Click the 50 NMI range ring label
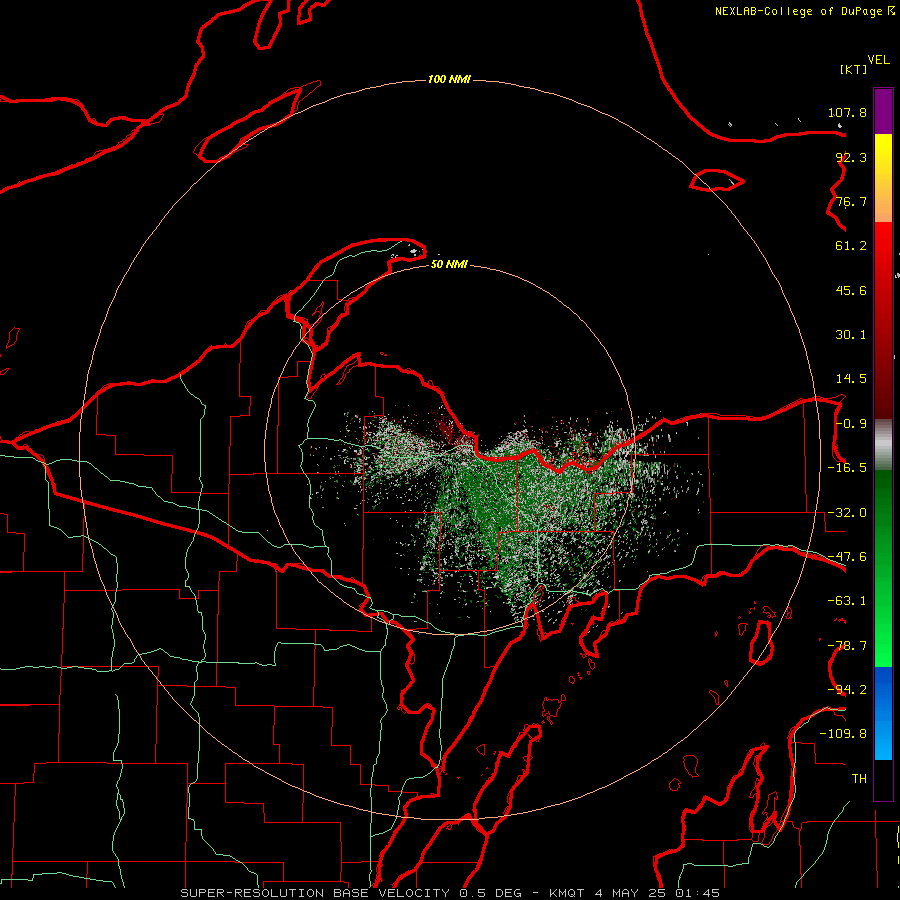 449,264
